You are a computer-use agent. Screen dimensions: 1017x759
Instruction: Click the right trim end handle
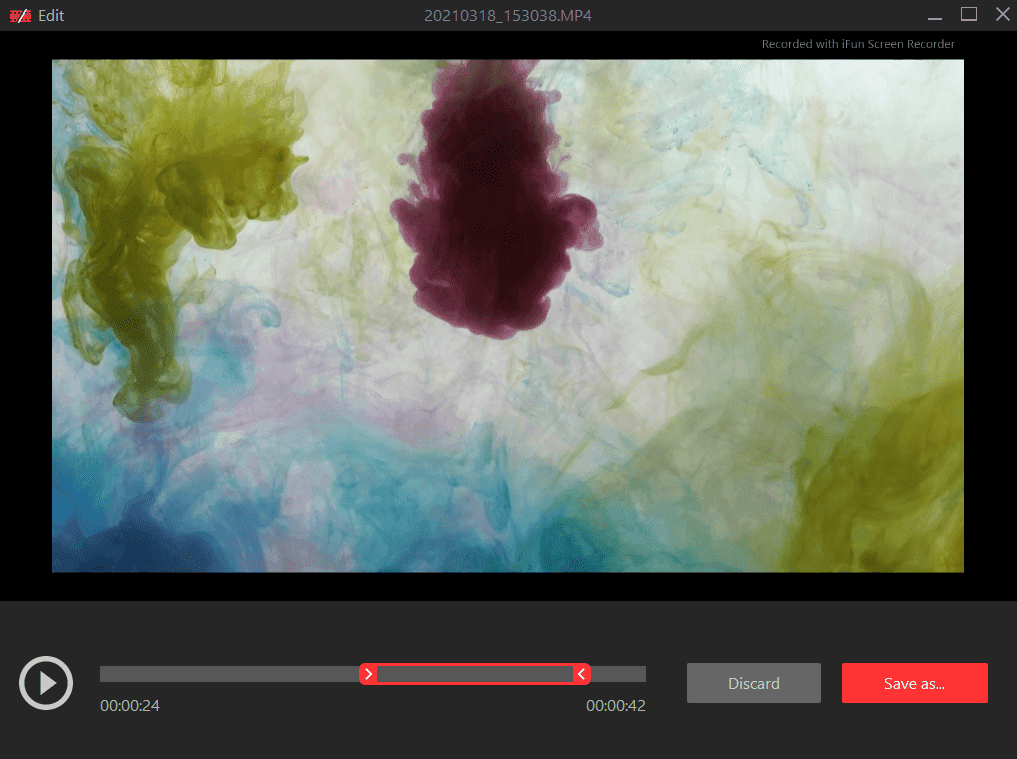tap(581, 674)
